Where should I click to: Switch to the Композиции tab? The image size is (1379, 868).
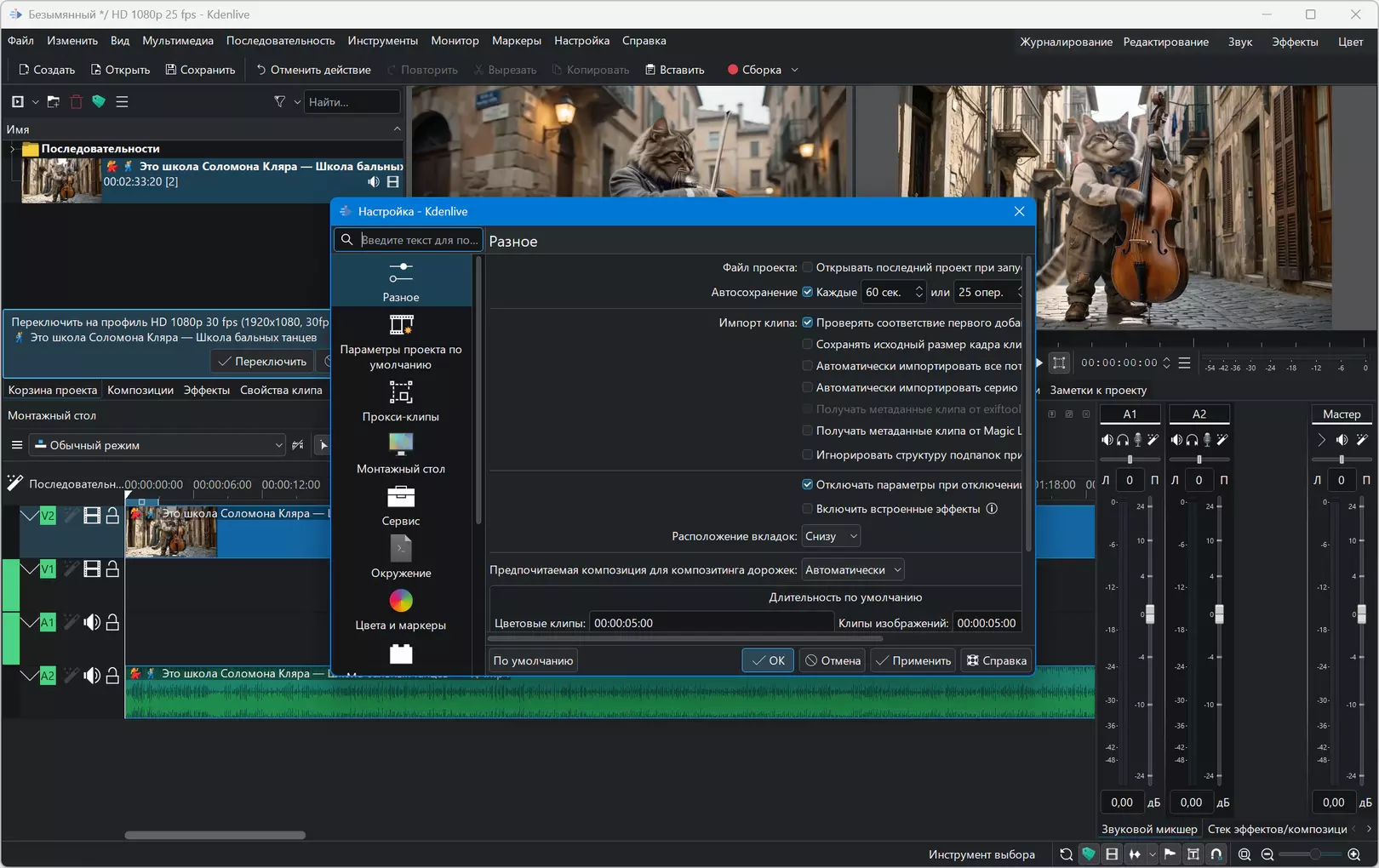140,390
